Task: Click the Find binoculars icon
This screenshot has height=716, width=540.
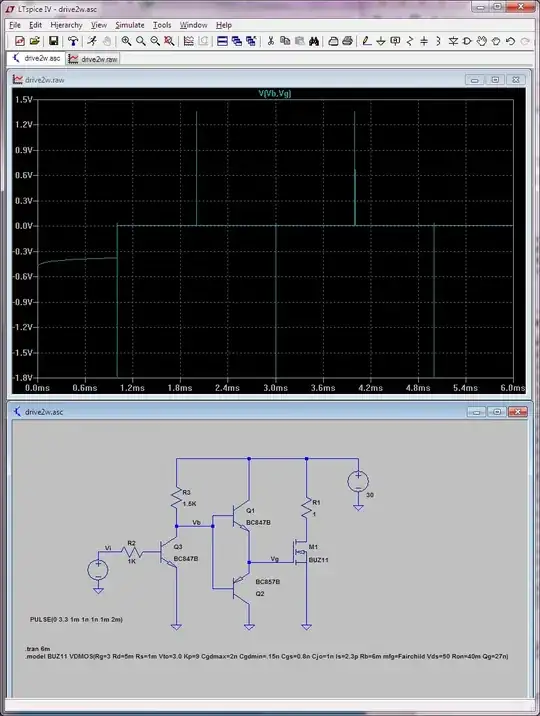Action: click(x=314, y=41)
